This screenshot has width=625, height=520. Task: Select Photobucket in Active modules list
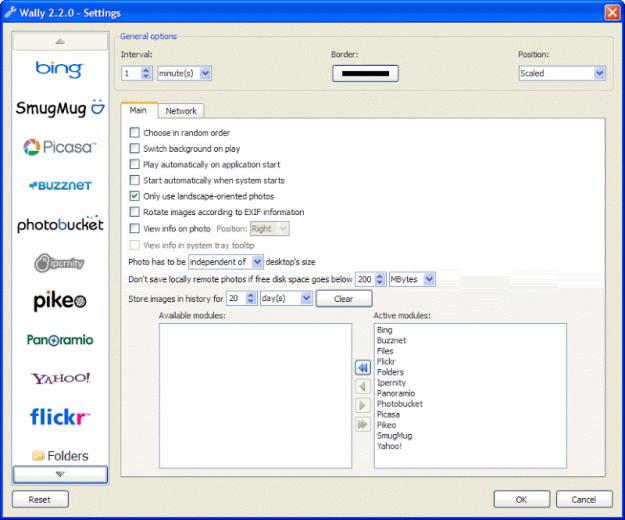coord(400,404)
